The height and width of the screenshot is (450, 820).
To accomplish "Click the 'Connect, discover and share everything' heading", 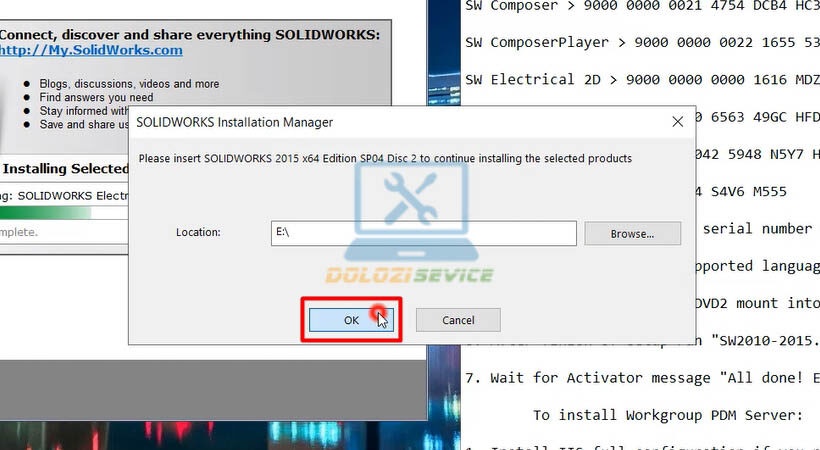I will [189, 34].
